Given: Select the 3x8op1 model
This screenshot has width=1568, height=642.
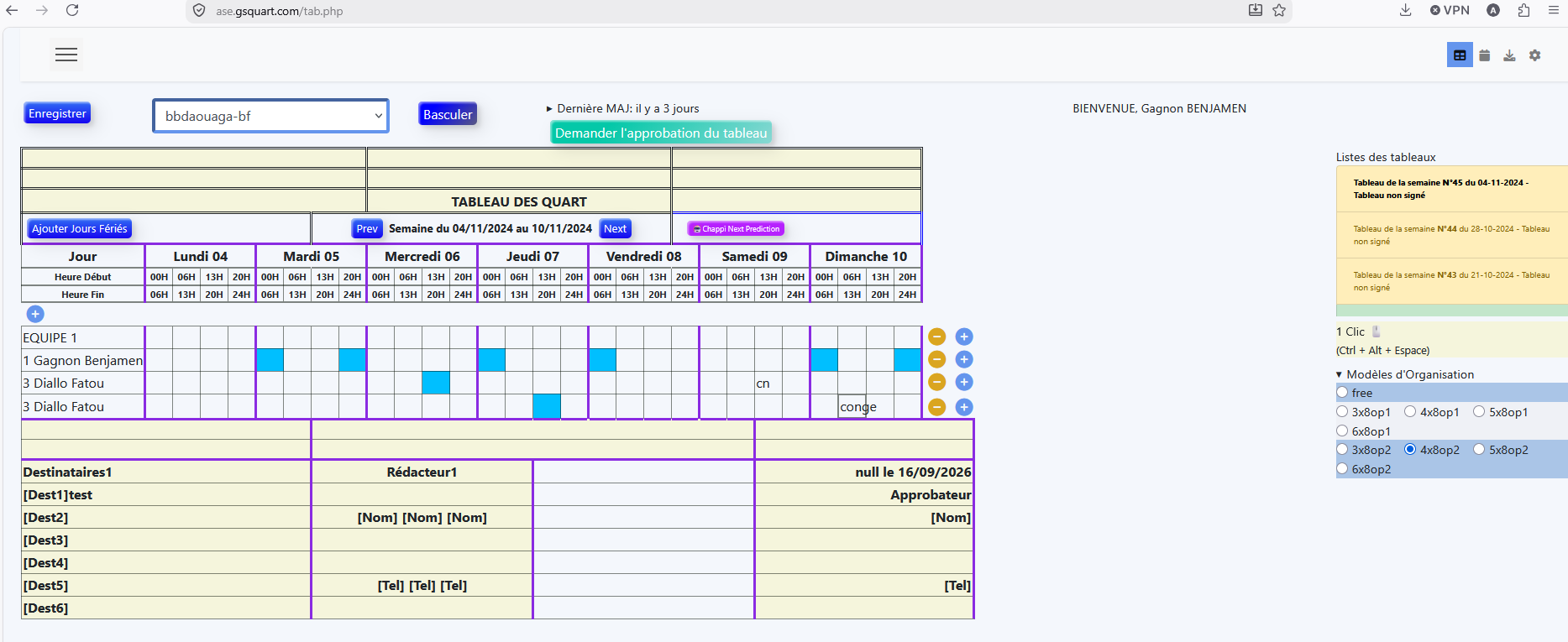Looking at the screenshot, I should (x=1342, y=412).
